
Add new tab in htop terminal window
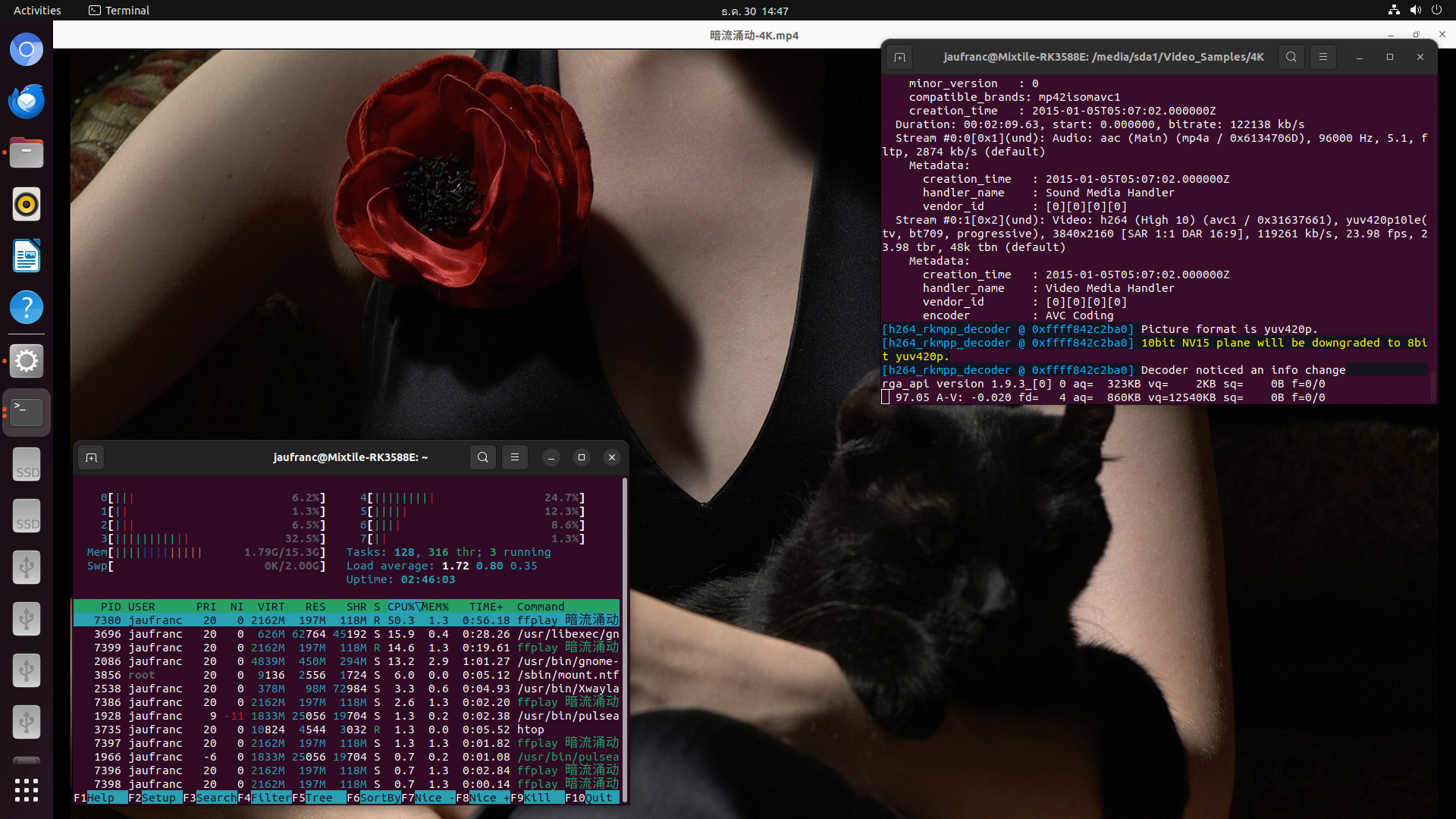pyautogui.click(x=91, y=457)
